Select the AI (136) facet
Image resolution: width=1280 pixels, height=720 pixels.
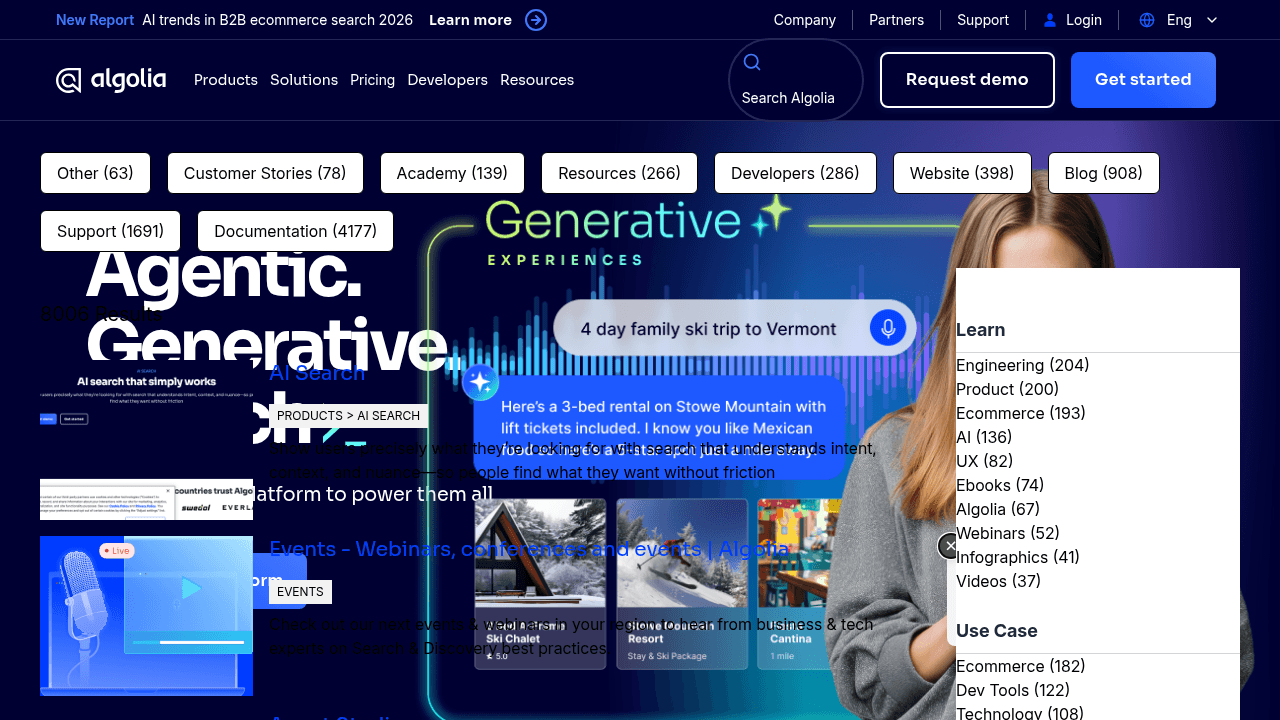[984, 437]
